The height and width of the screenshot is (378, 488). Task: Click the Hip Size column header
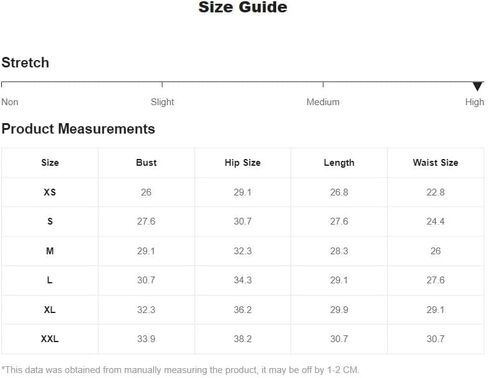click(x=243, y=163)
